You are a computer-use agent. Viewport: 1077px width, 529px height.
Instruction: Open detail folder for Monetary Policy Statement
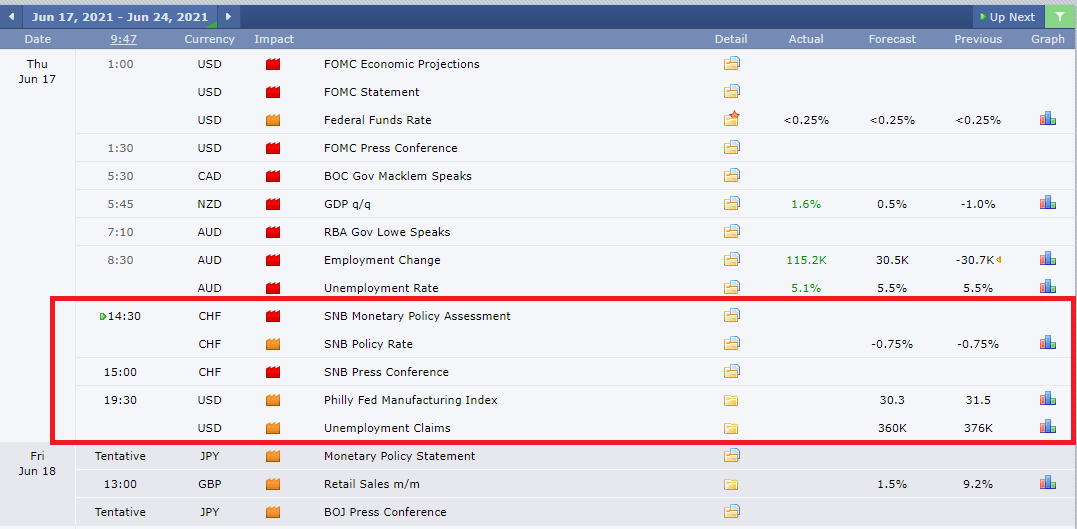[732, 455]
